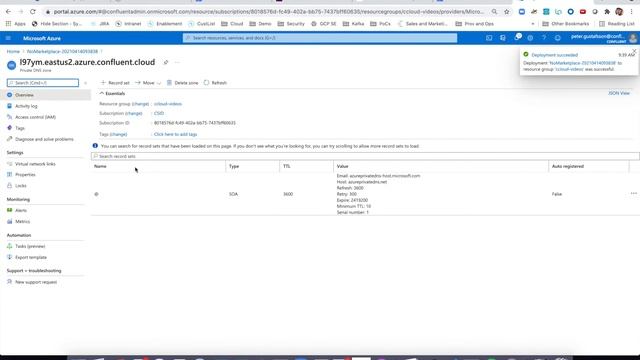Open Tags in the sidebar

tap(20, 128)
